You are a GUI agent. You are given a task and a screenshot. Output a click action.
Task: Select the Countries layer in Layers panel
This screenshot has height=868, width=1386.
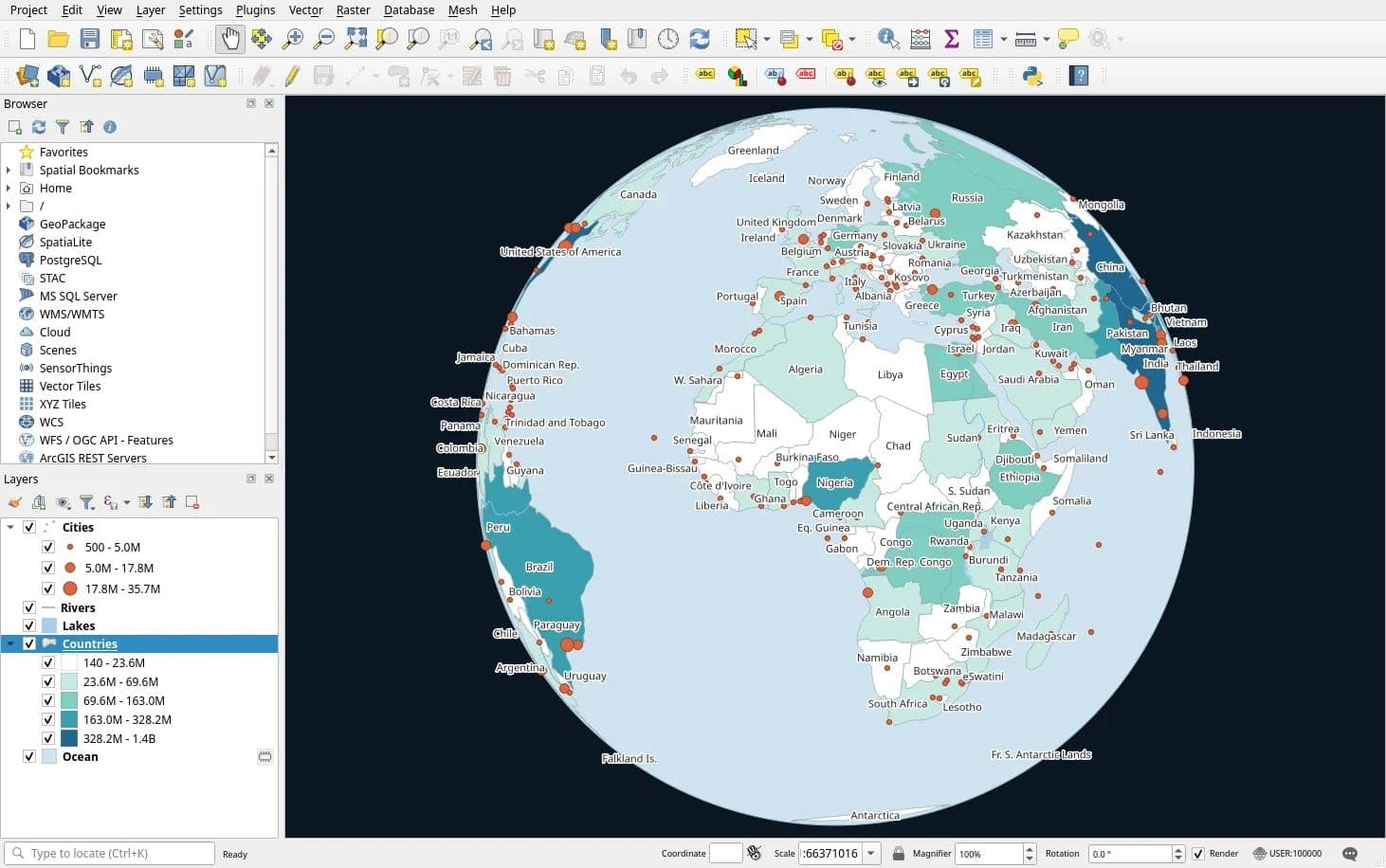click(x=139, y=644)
